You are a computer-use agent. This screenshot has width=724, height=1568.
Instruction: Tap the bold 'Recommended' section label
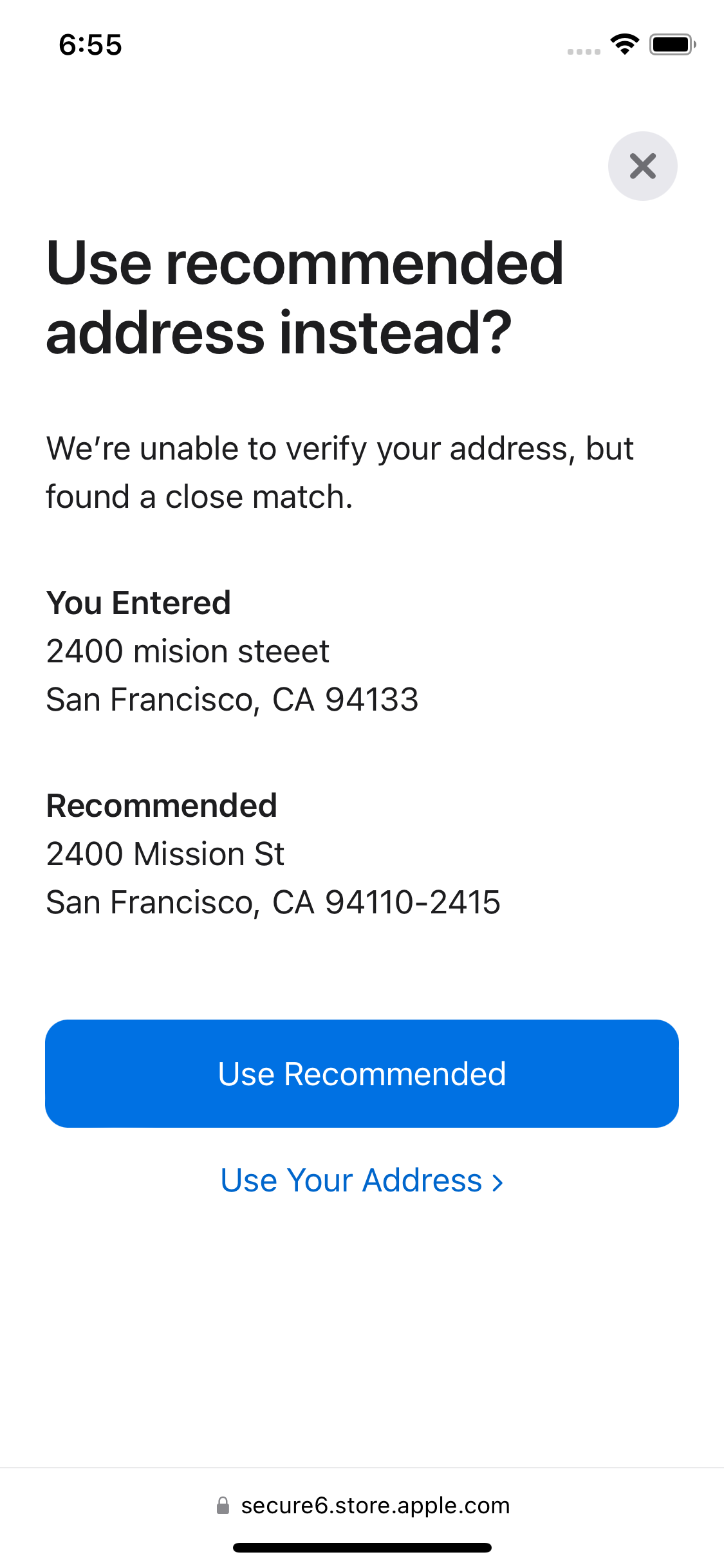click(x=162, y=806)
